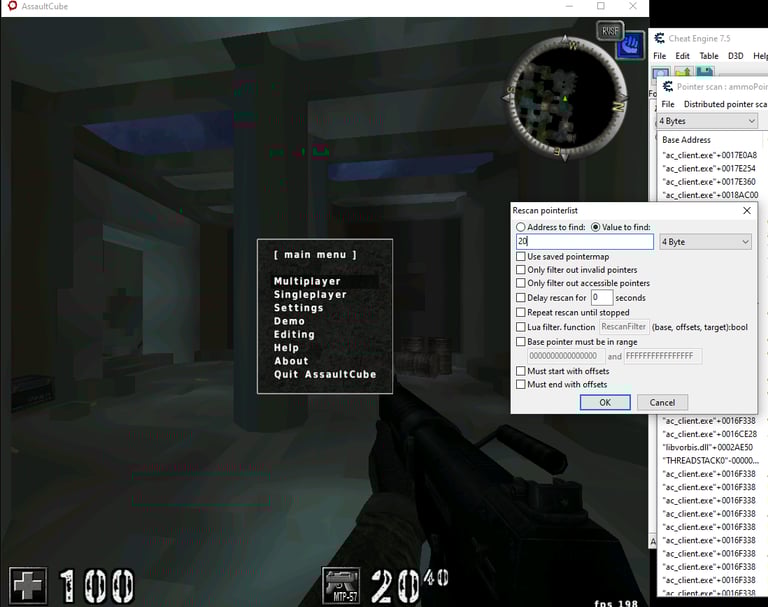The image size is (768, 607).
Task: Select the "THREADSTACK0" pointer row
Action: [710, 461]
